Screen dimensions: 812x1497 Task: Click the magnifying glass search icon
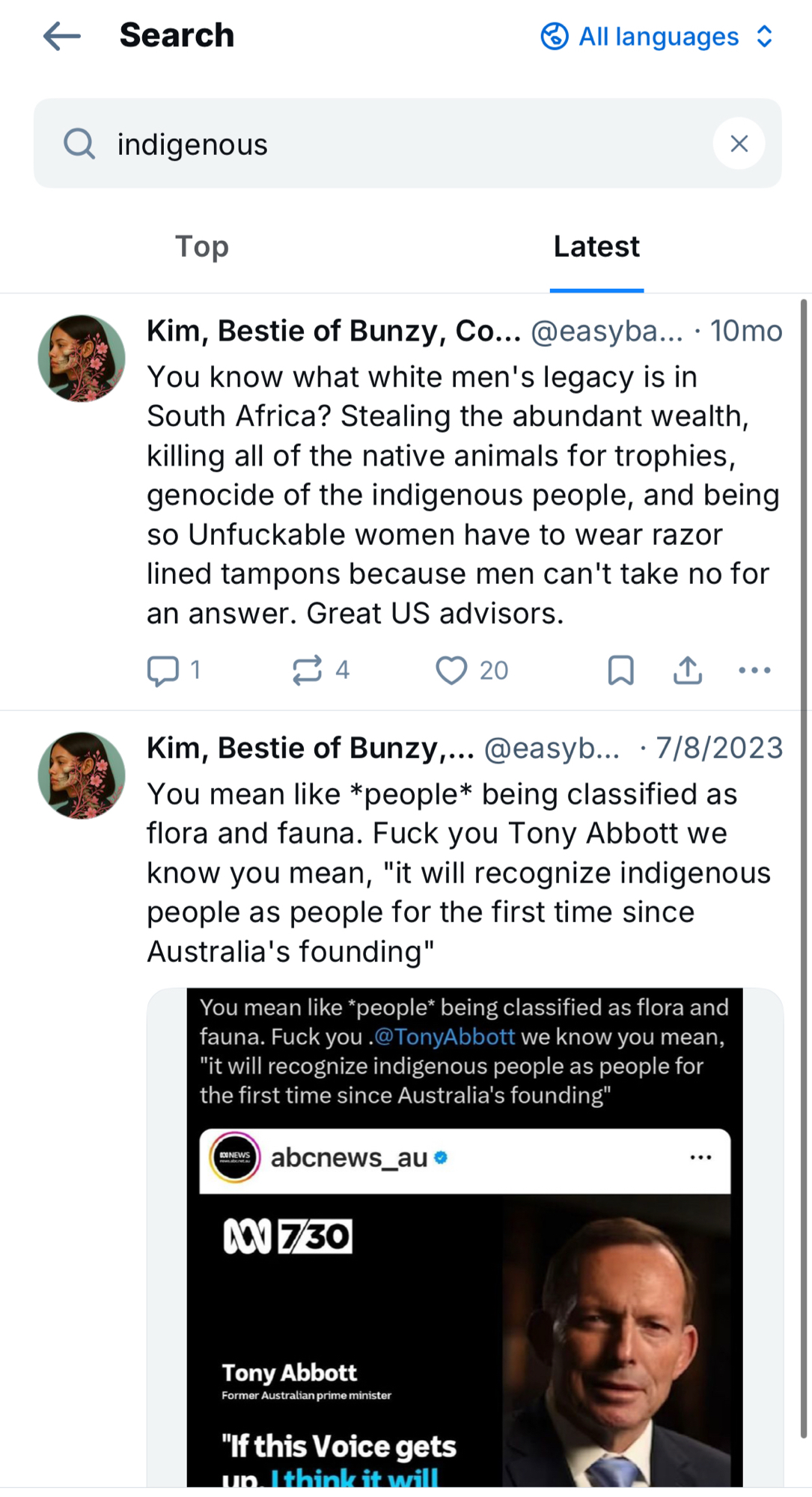(79, 144)
